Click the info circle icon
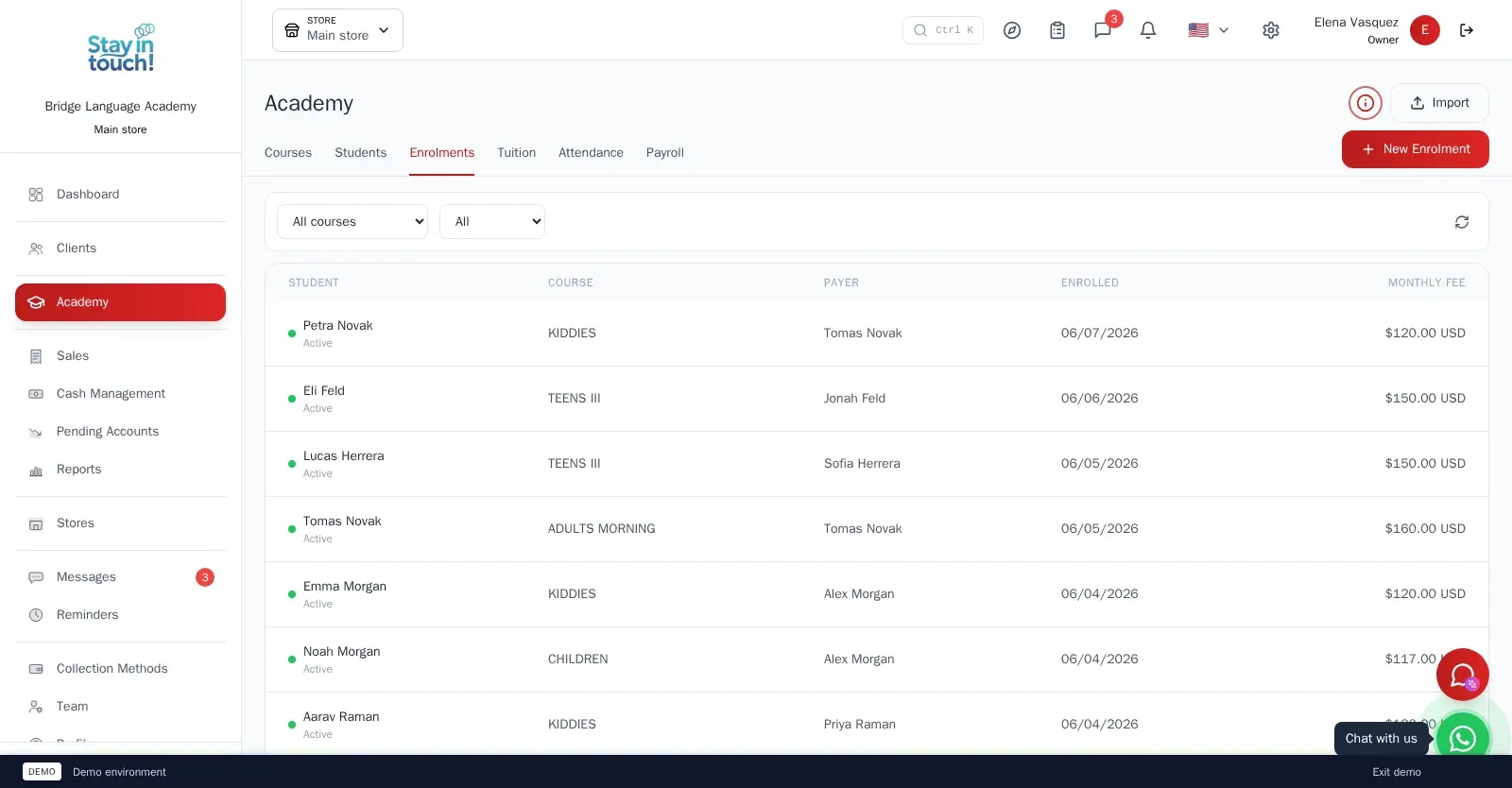 [x=1366, y=103]
